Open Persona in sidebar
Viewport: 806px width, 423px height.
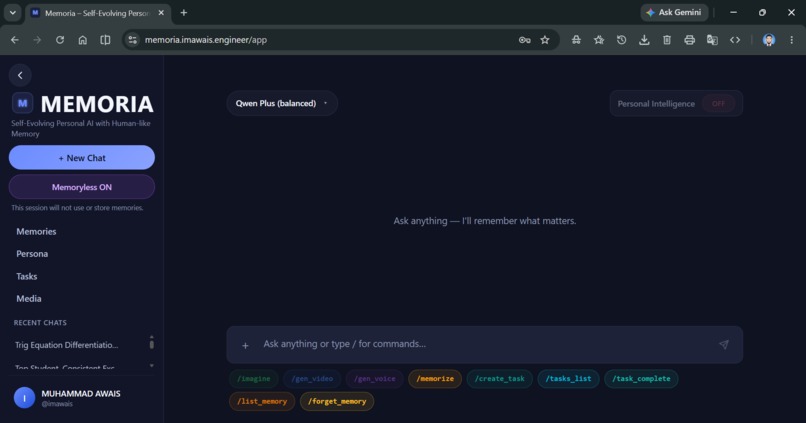[32, 254]
